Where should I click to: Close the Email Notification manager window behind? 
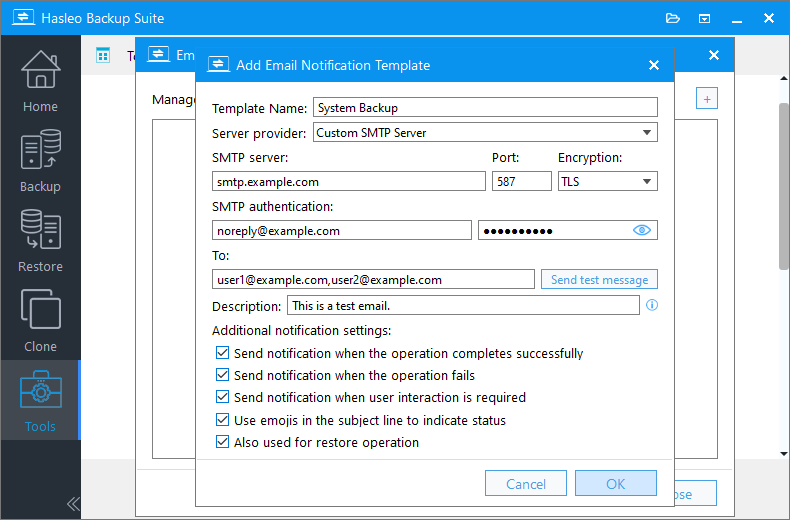point(714,55)
